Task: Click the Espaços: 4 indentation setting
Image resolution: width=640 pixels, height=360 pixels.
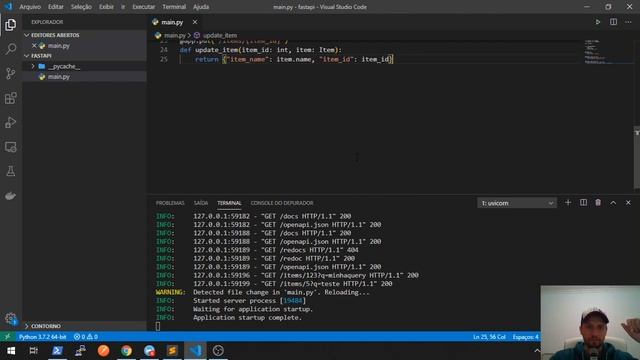Action: [525, 337]
